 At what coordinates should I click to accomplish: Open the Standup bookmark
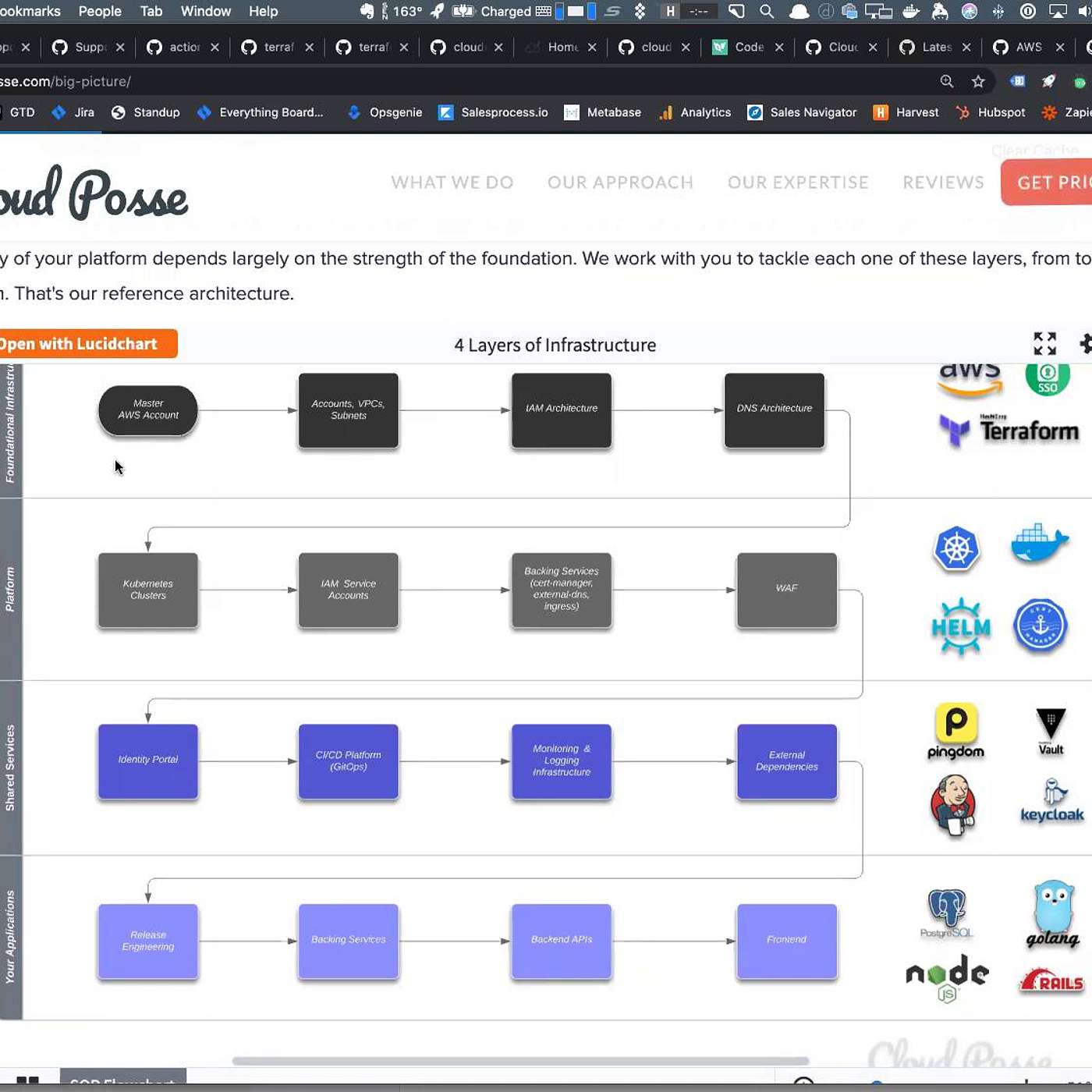pyautogui.click(x=146, y=112)
